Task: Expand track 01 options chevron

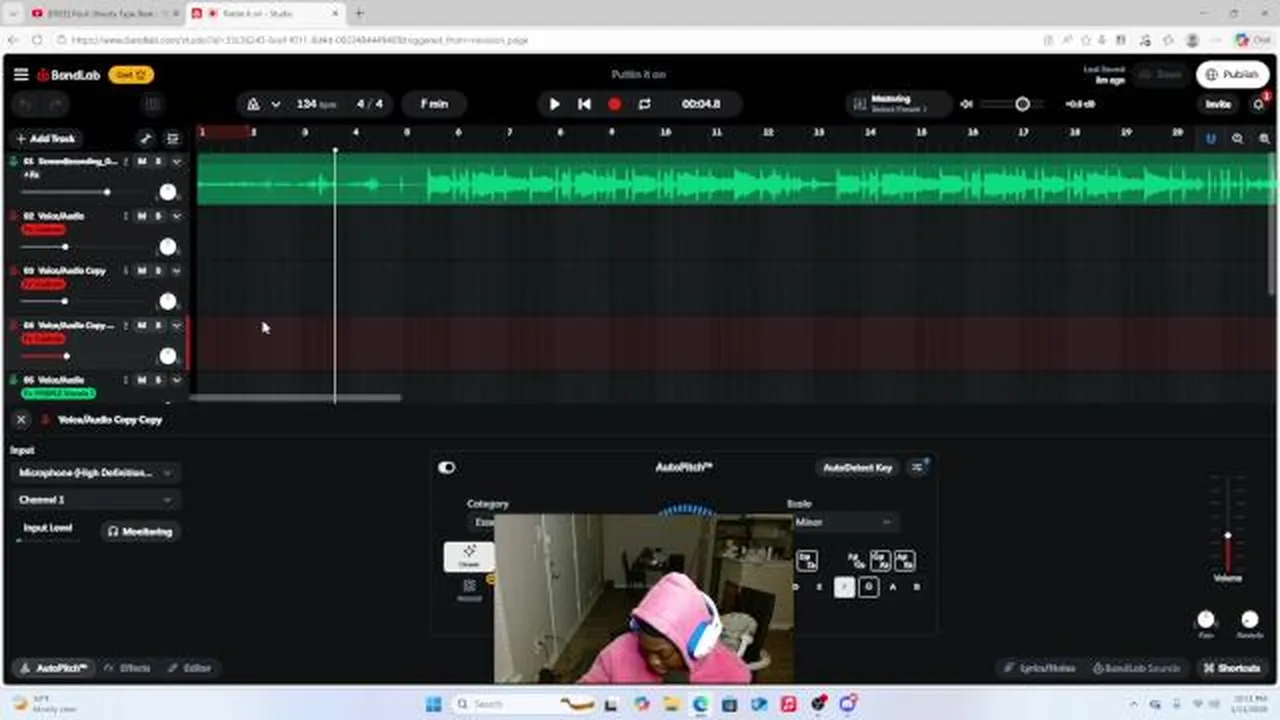Action: [177, 161]
